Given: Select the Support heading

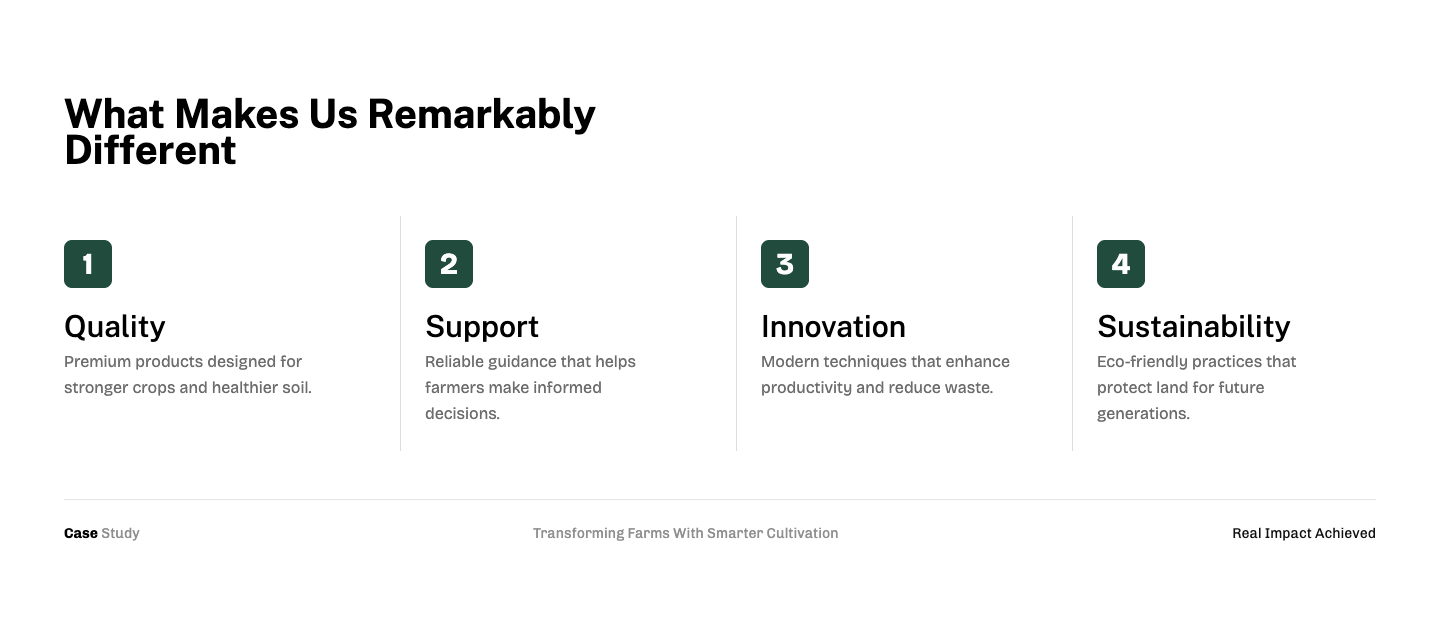Looking at the screenshot, I should [482, 327].
